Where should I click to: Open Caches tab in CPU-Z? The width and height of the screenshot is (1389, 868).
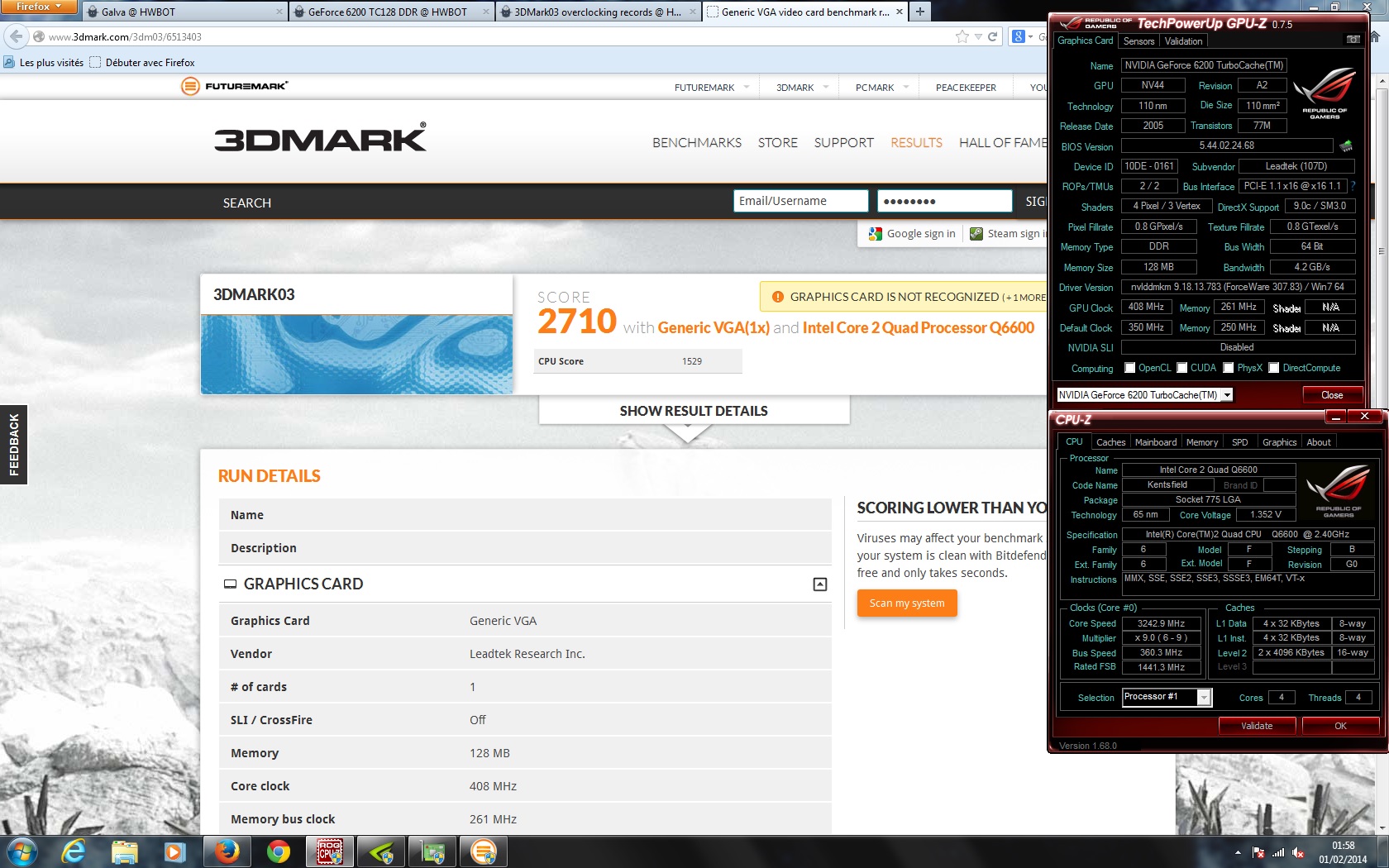[1110, 442]
